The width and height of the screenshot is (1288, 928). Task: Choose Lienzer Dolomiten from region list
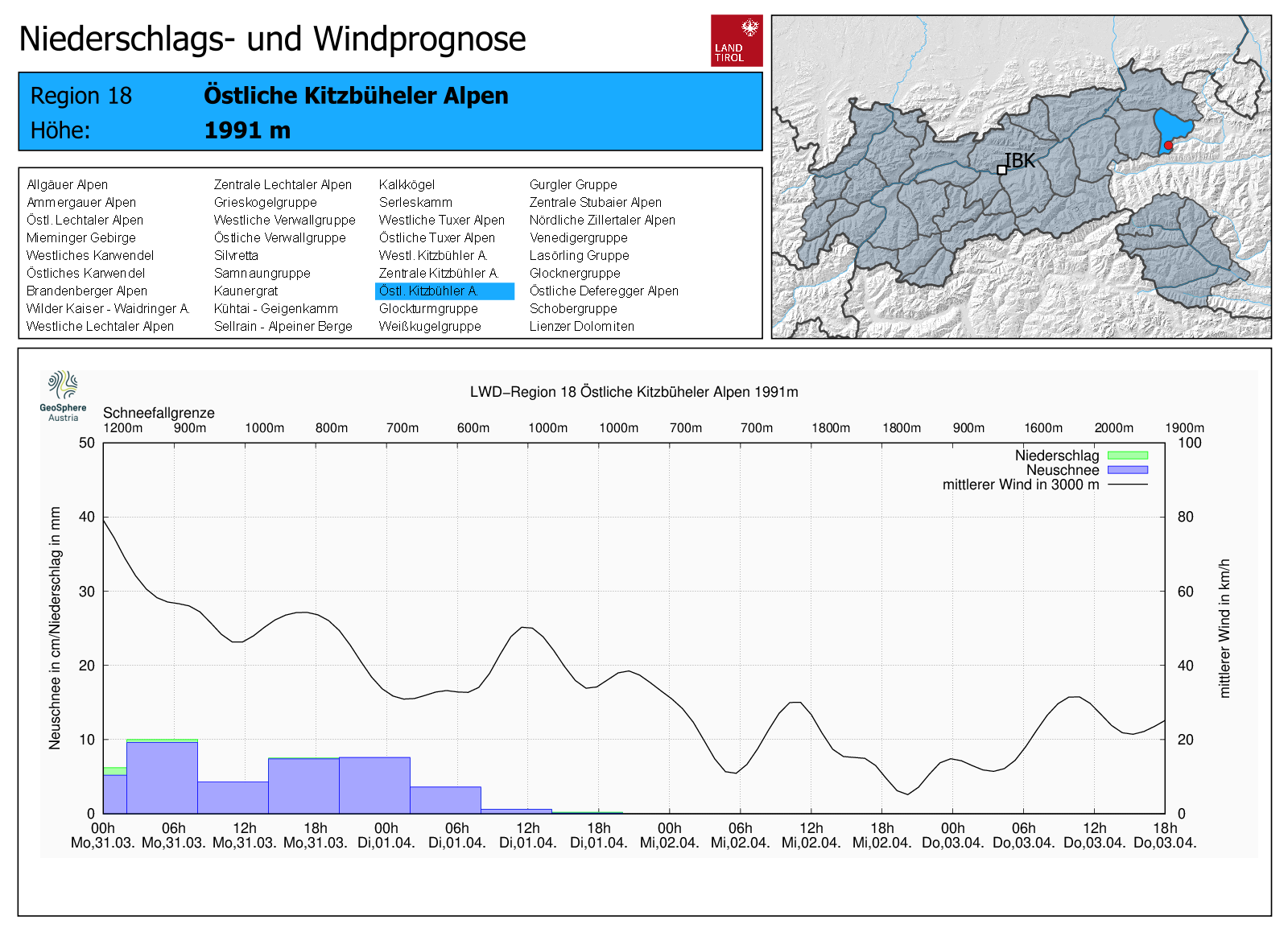[x=581, y=326]
